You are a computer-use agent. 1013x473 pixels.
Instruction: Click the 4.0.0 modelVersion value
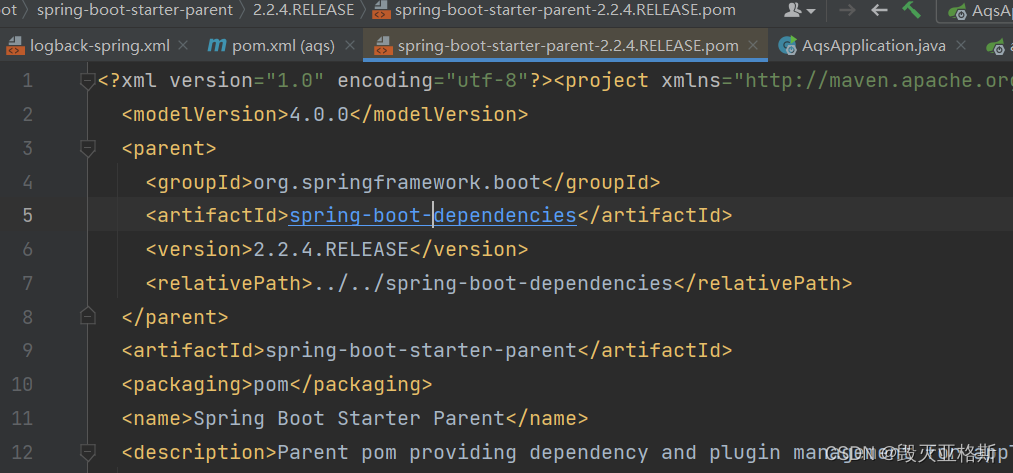pyautogui.click(x=319, y=114)
